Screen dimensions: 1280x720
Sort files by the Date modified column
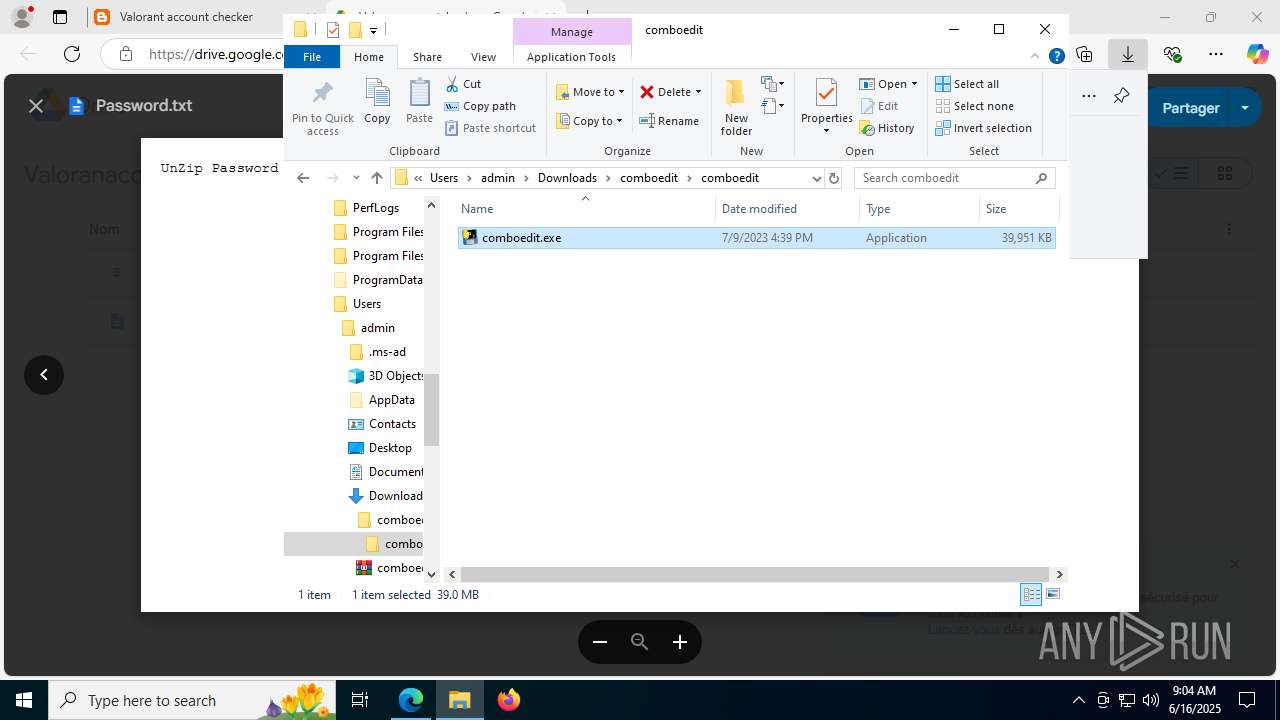tap(787, 209)
